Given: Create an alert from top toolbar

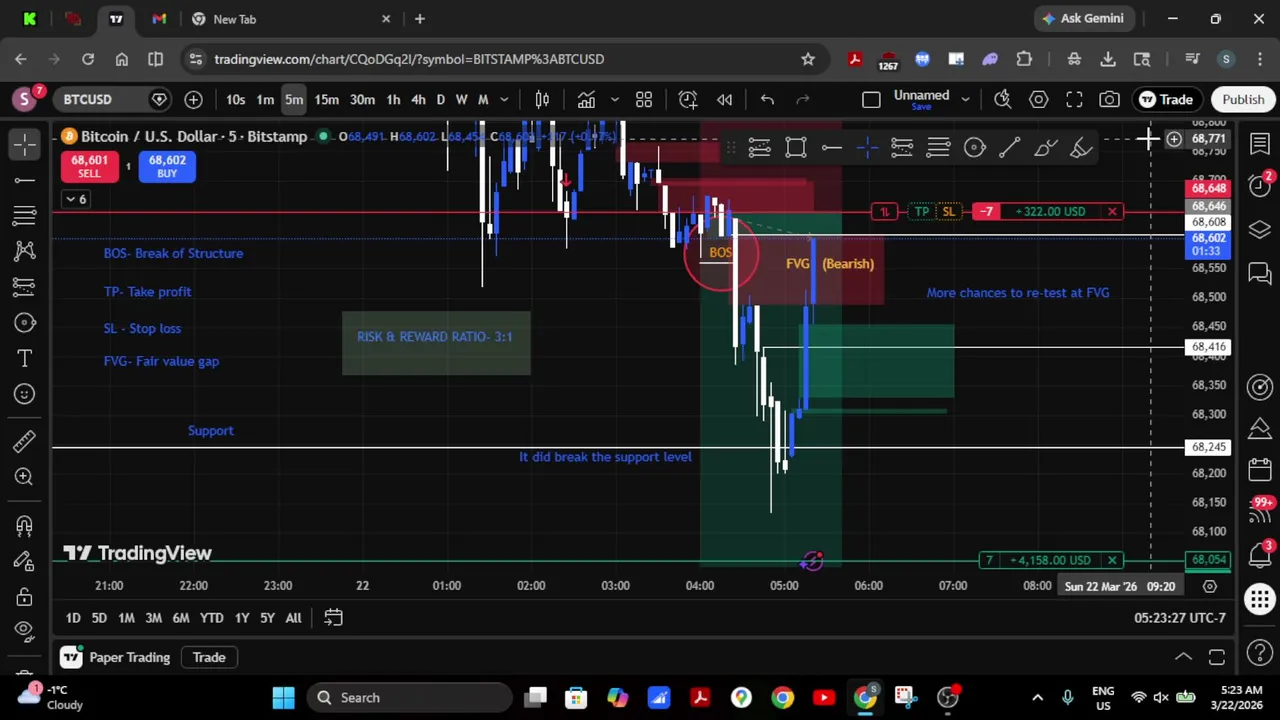Looking at the screenshot, I should click(688, 99).
